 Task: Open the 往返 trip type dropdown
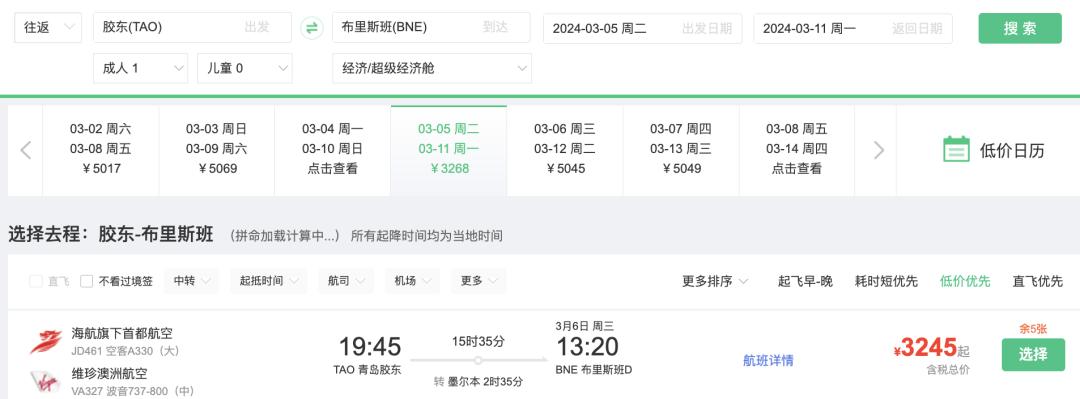click(48, 28)
